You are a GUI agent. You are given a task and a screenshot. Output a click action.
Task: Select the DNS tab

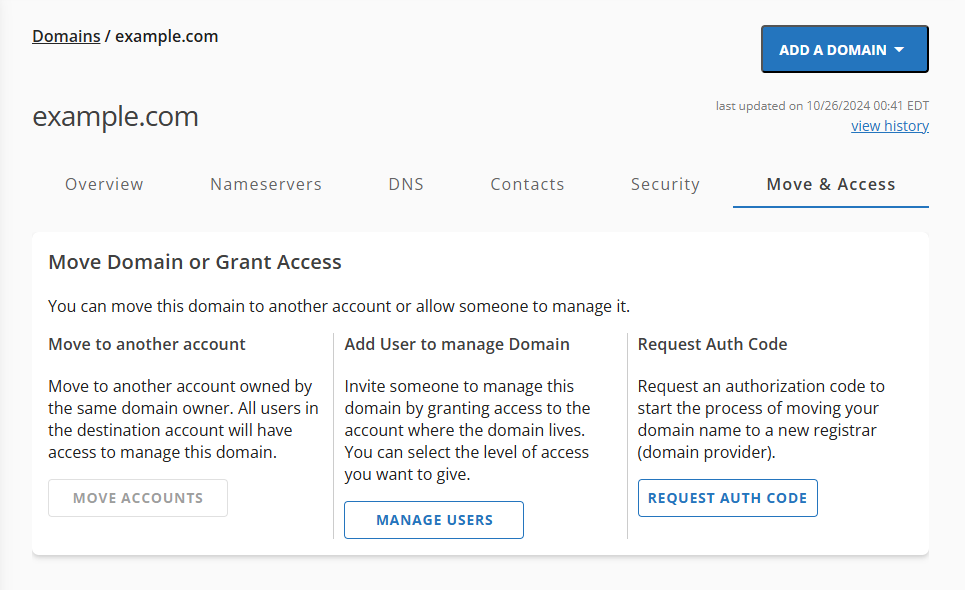(405, 184)
